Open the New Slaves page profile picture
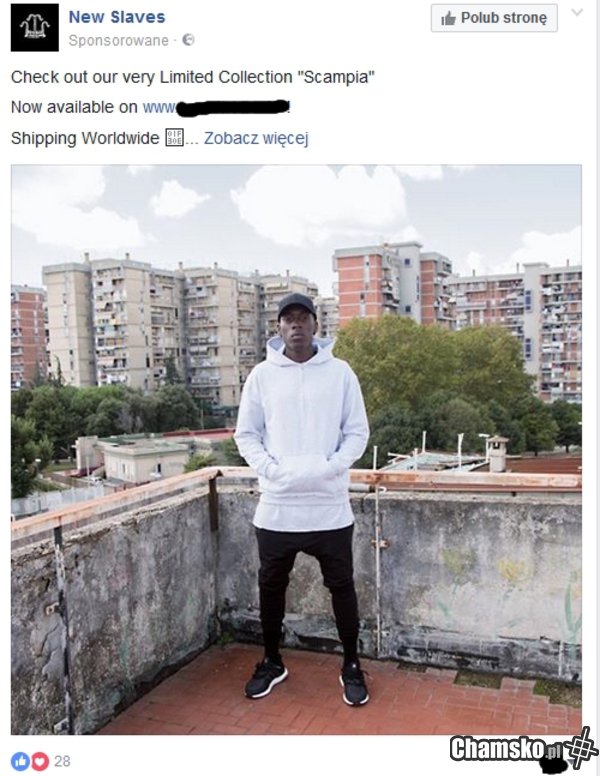Viewport: 600px width, 776px height. (x=35, y=27)
